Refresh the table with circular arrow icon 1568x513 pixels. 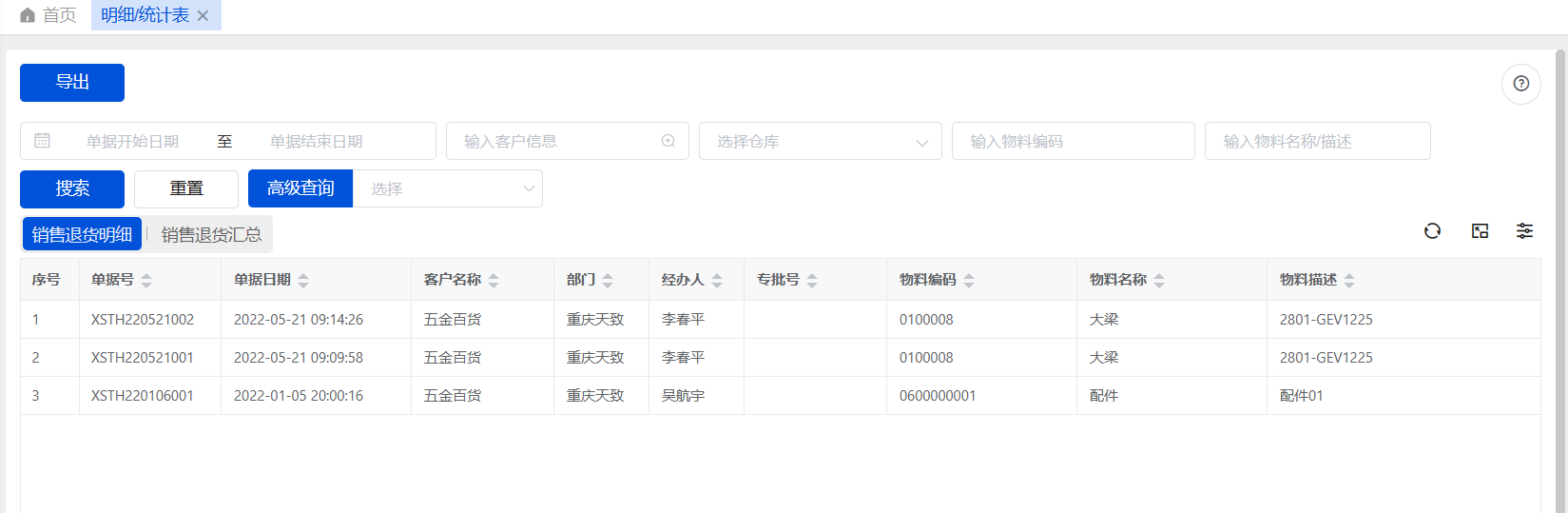pyautogui.click(x=1432, y=231)
